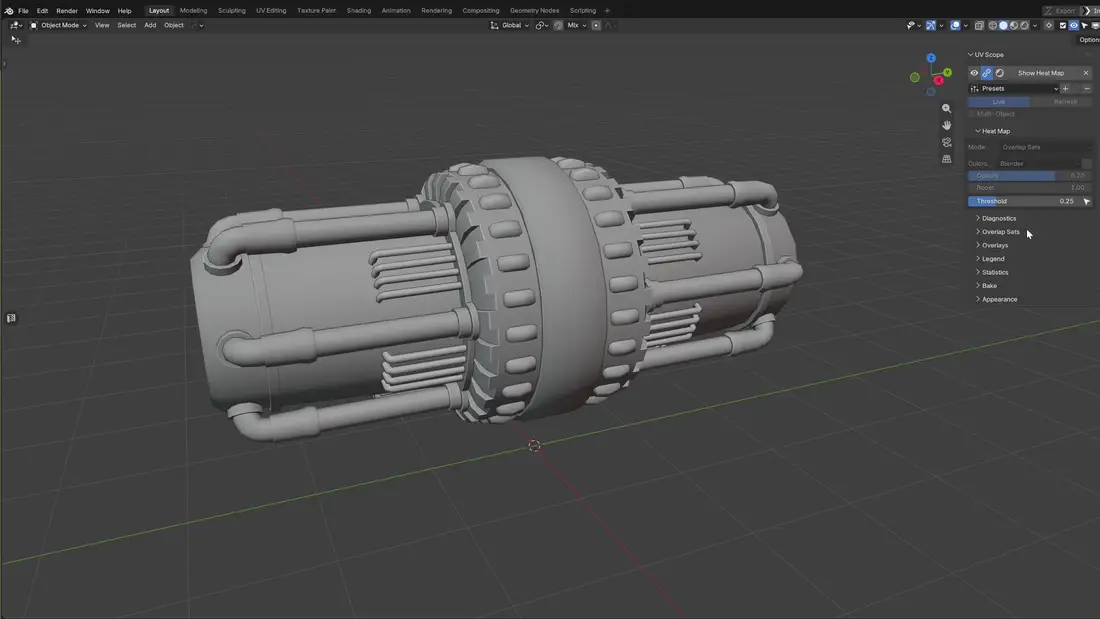The height and width of the screenshot is (619, 1100).
Task: Click the Live button
Action: (999, 102)
